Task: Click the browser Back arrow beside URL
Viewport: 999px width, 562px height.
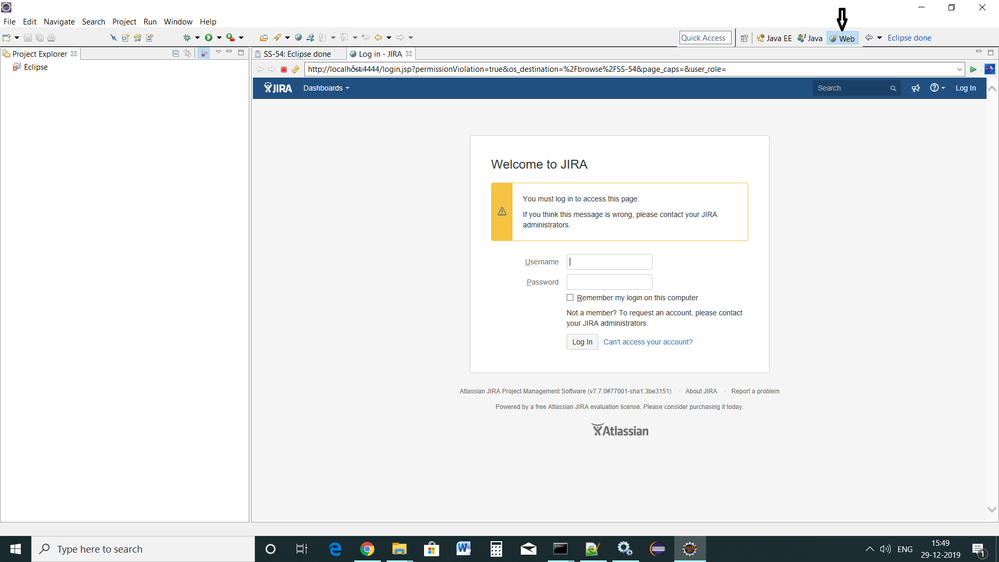Action: point(259,69)
